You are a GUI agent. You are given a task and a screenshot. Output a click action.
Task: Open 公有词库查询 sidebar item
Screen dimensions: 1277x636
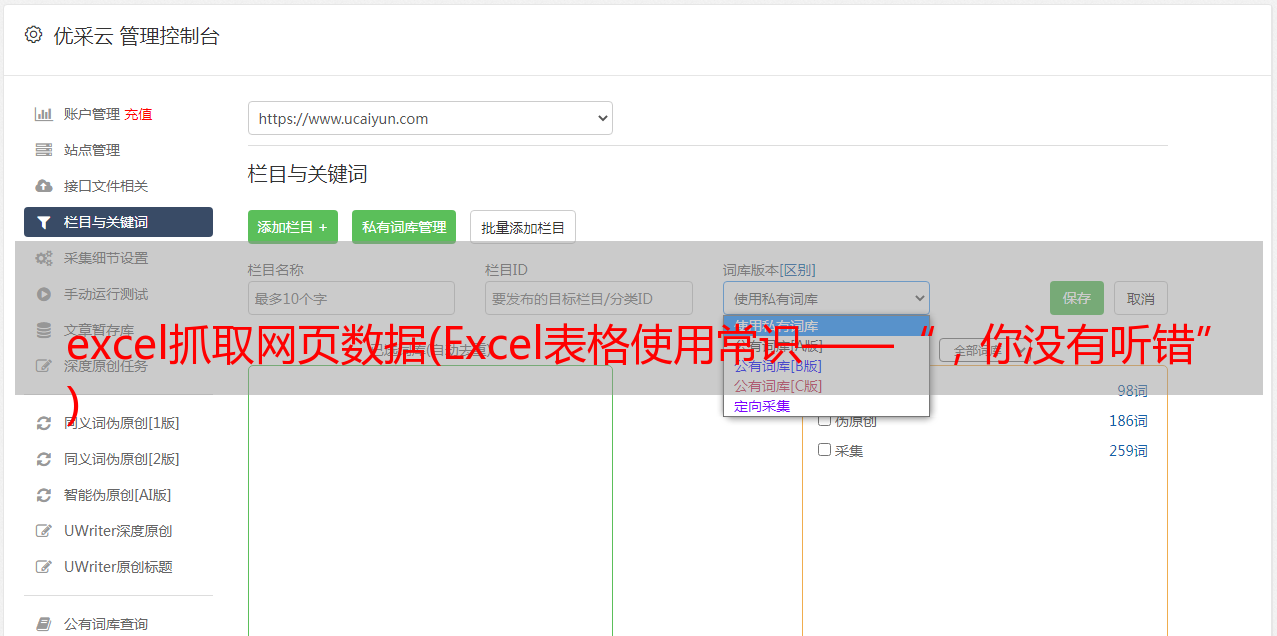106,624
